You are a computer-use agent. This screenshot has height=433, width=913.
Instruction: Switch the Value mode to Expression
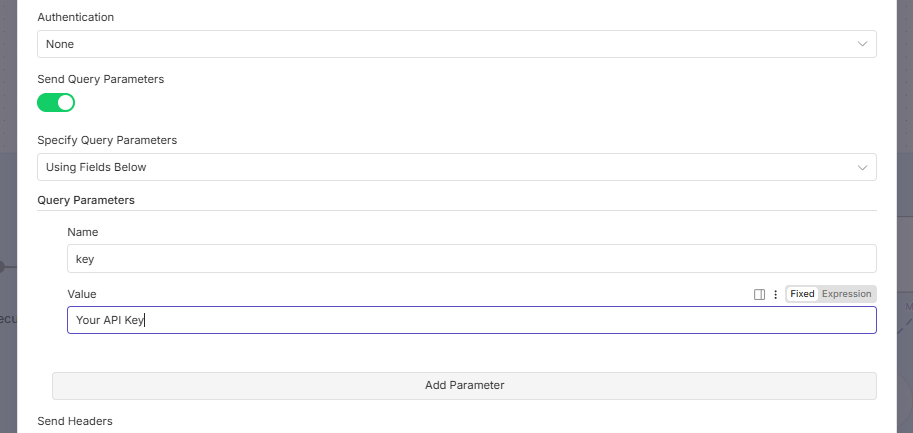846,294
